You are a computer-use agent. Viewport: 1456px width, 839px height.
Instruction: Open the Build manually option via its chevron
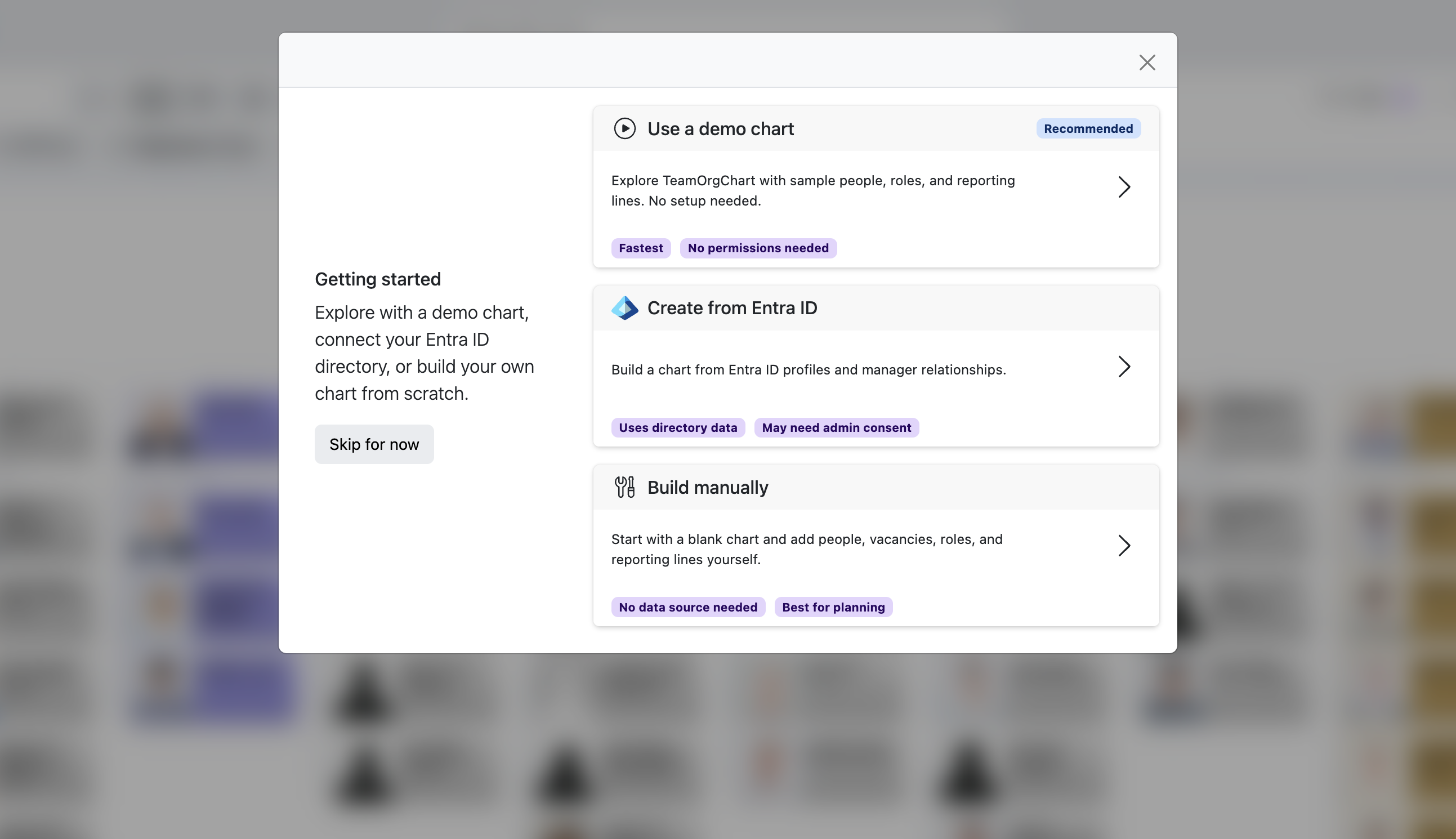(x=1124, y=546)
